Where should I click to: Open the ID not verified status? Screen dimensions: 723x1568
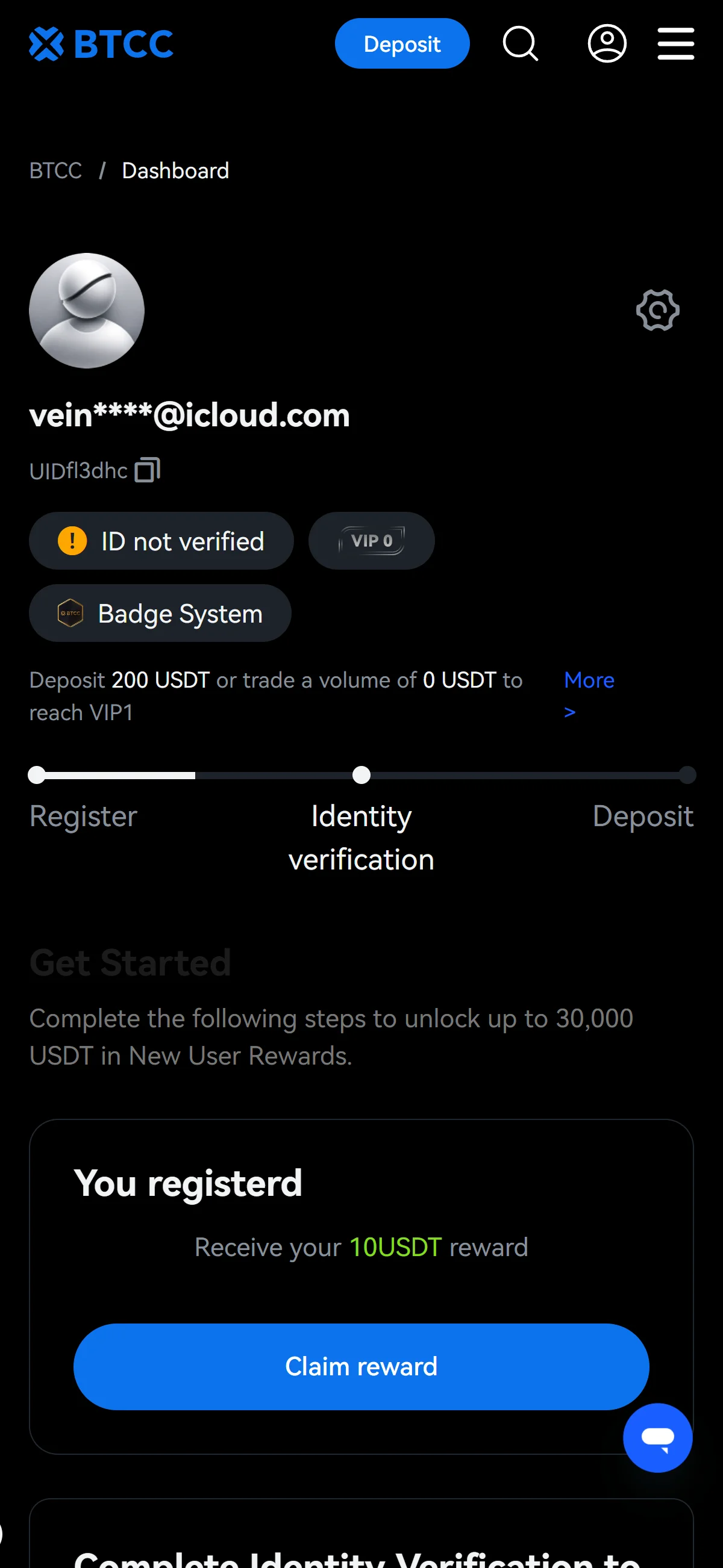pos(161,541)
